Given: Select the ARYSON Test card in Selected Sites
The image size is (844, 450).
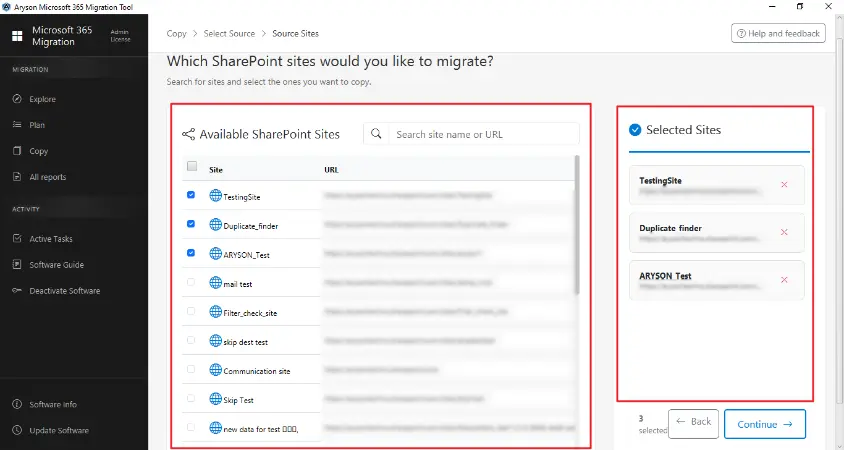Looking at the screenshot, I should 717,280.
